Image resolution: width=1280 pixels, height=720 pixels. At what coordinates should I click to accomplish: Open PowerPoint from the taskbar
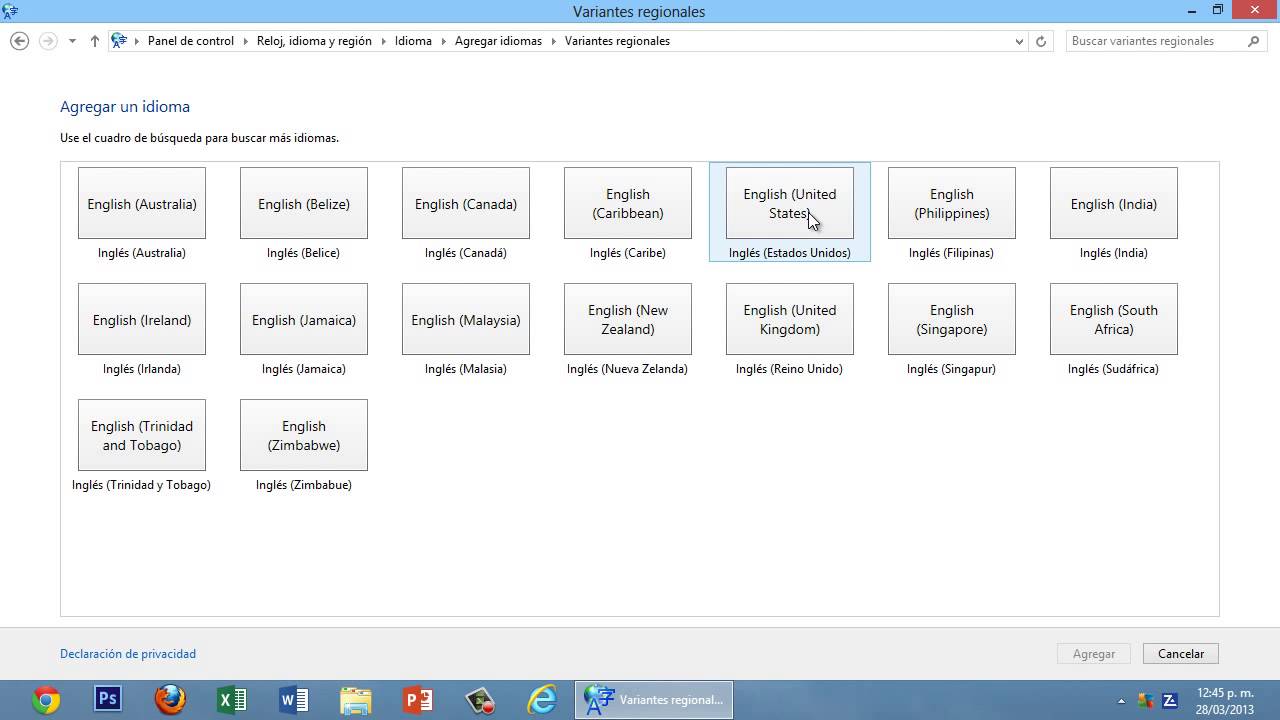[418, 700]
